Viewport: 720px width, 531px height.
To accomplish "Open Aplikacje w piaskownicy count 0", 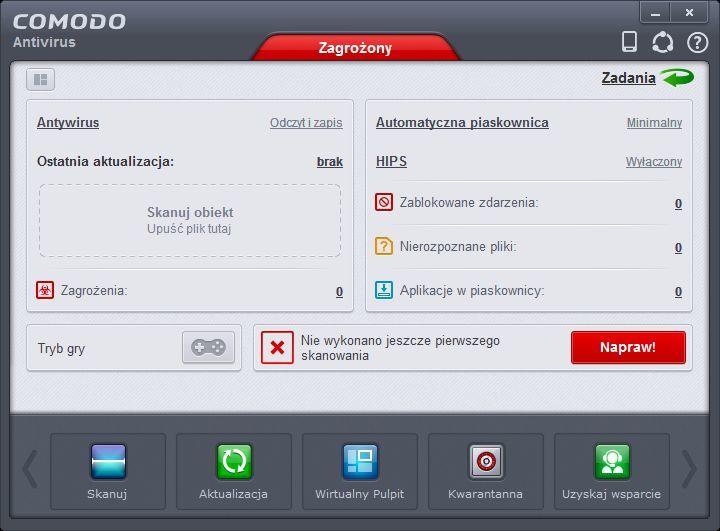I will (678, 292).
